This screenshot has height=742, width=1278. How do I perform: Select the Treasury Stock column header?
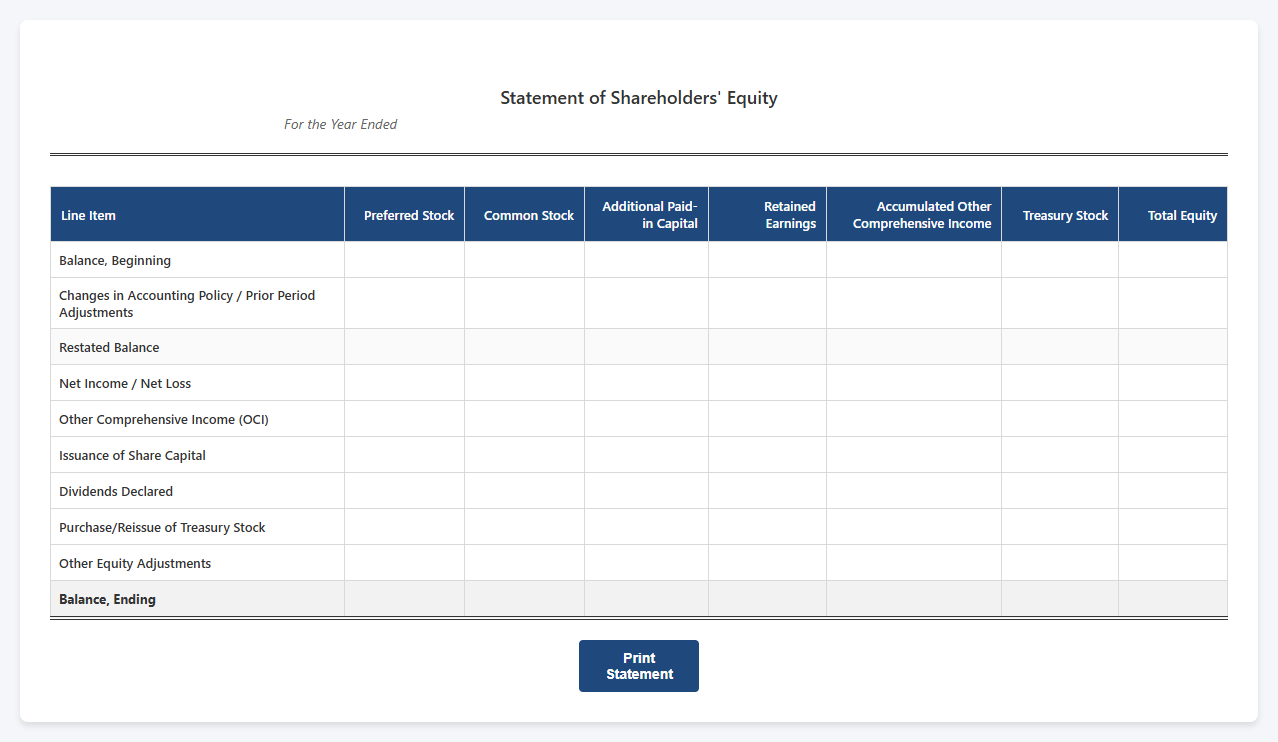point(1060,215)
